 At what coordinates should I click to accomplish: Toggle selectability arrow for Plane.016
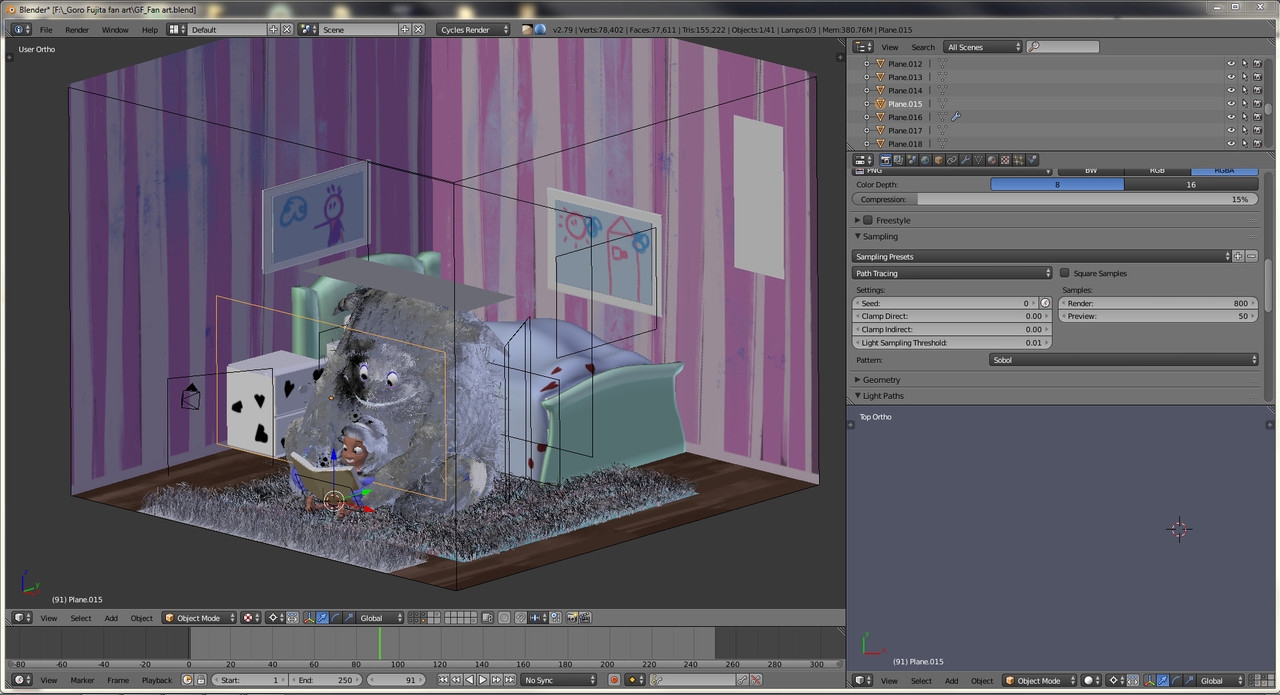[x=1244, y=117]
